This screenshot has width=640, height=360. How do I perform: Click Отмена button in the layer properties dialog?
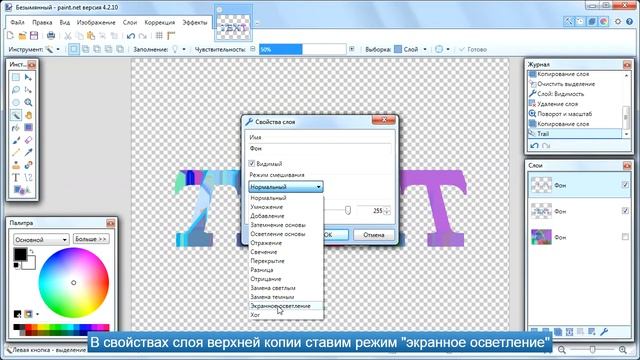click(373, 235)
